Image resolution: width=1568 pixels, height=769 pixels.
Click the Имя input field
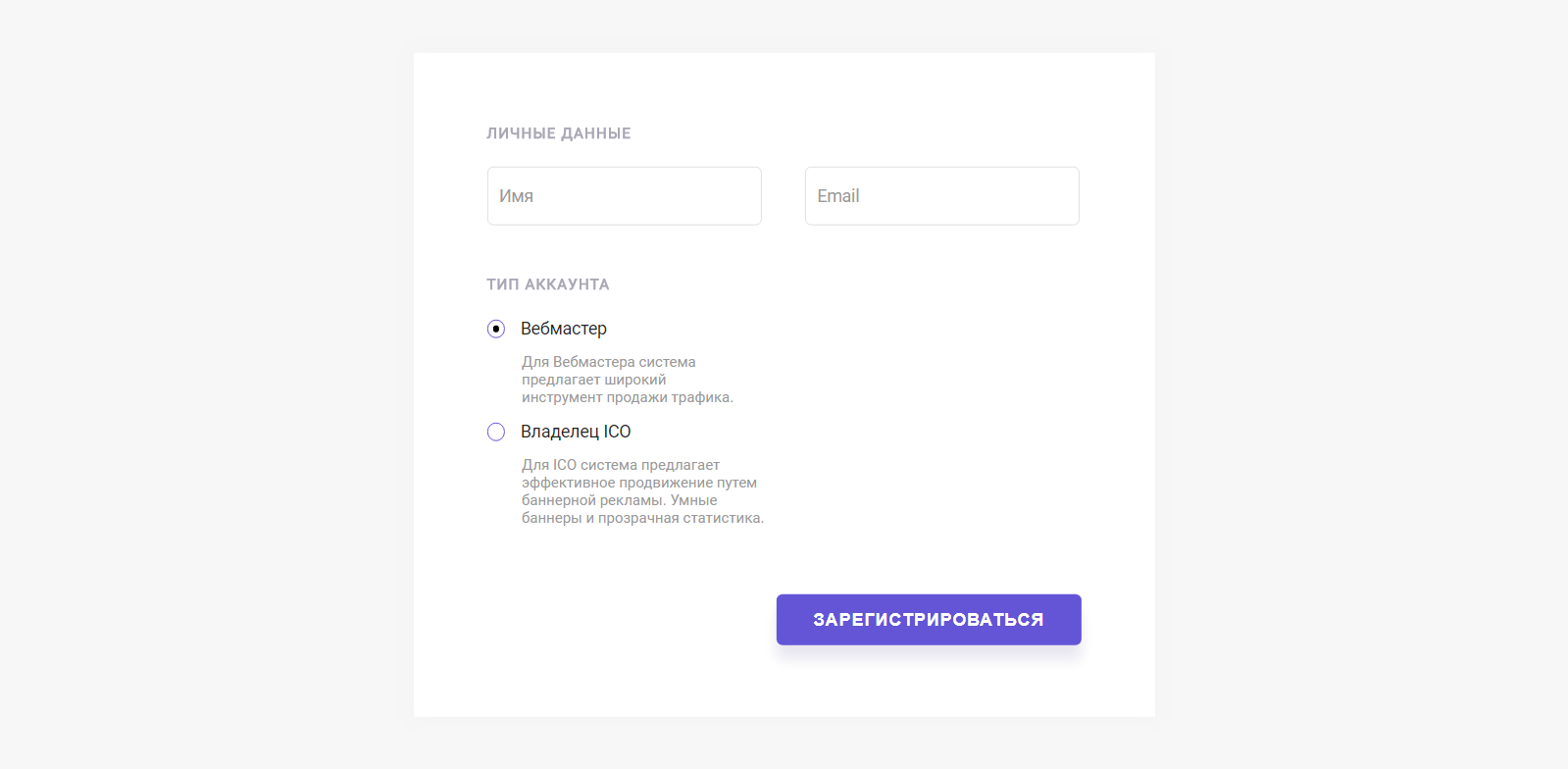(x=624, y=196)
